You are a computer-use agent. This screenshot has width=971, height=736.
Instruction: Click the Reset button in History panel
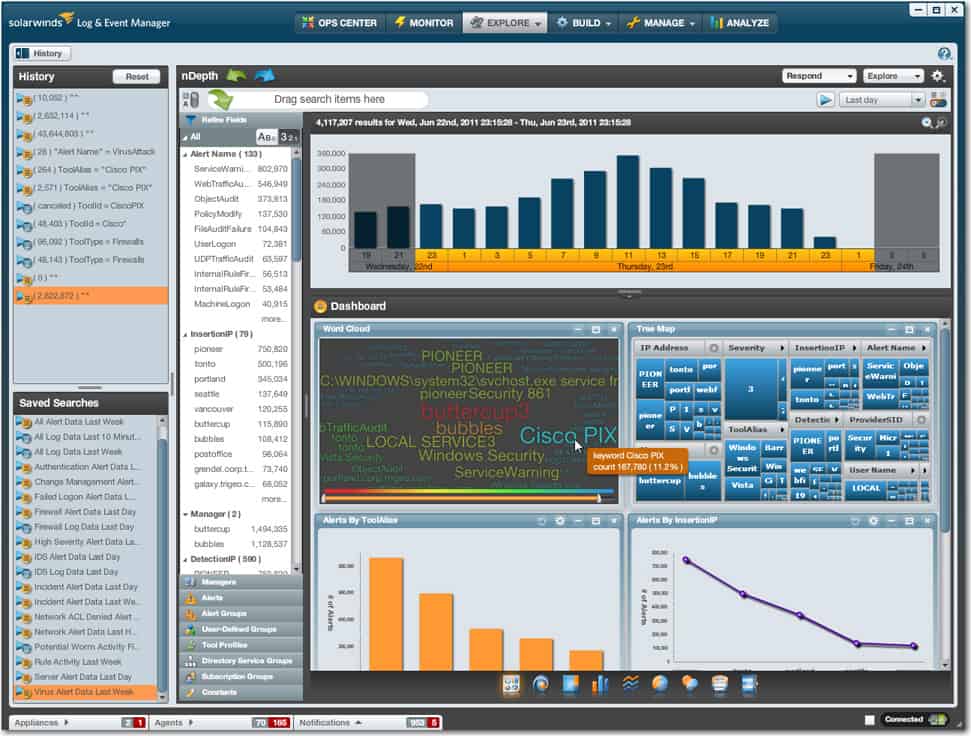[137, 76]
